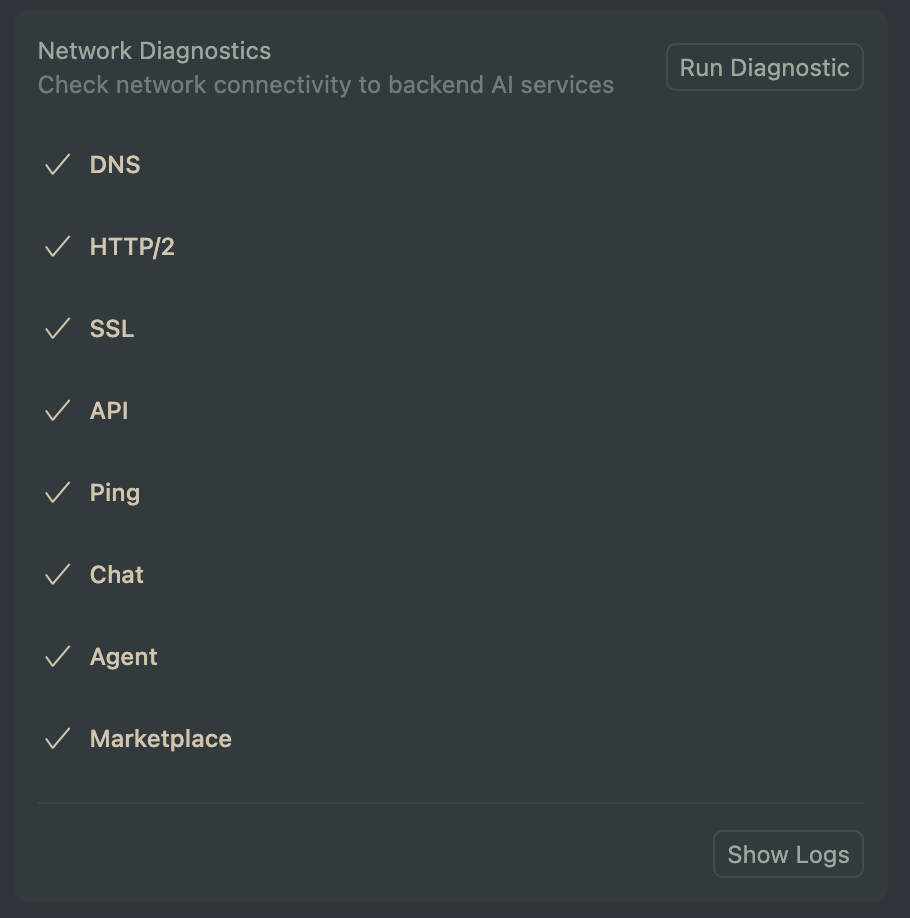The width and height of the screenshot is (910, 918).
Task: Click the Agent checkmark icon
Action: pyautogui.click(x=58, y=656)
